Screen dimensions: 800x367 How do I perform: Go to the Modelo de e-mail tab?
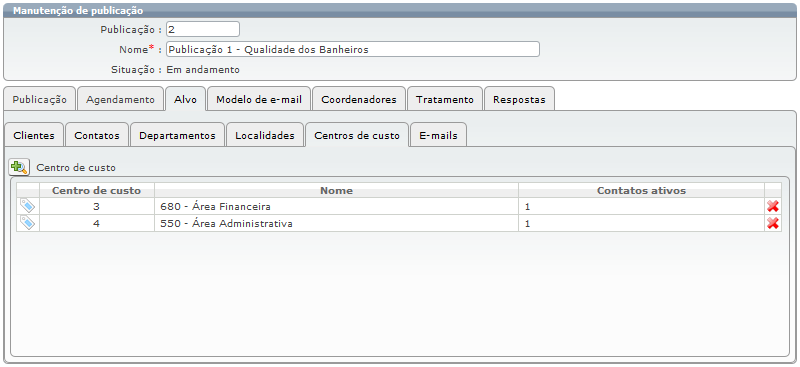coord(259,99)
